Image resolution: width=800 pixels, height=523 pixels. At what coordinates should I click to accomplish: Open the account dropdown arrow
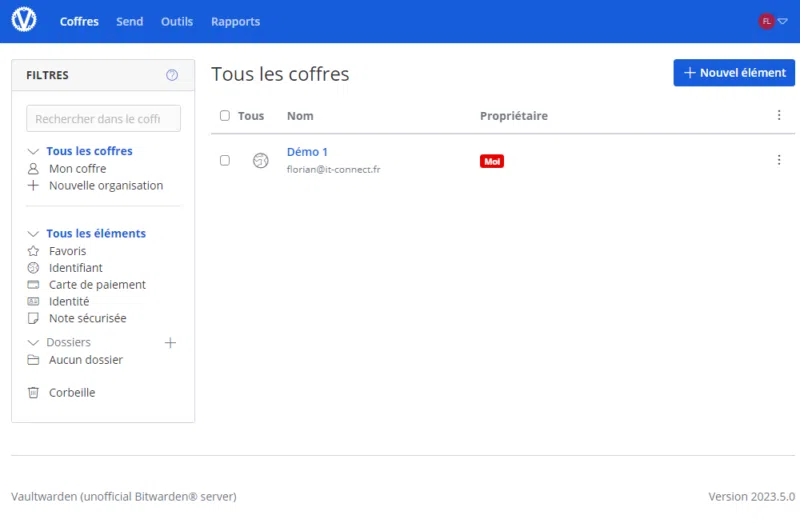click(783, 21)
